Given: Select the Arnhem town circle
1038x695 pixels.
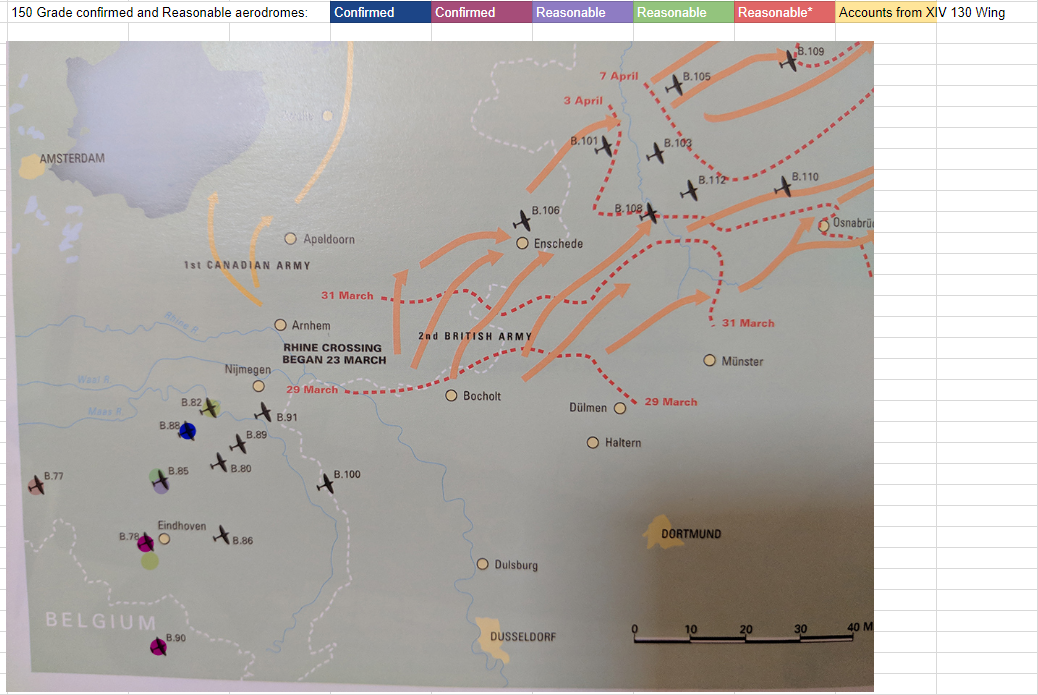Looking at the screenshot, I should [281, 325].
